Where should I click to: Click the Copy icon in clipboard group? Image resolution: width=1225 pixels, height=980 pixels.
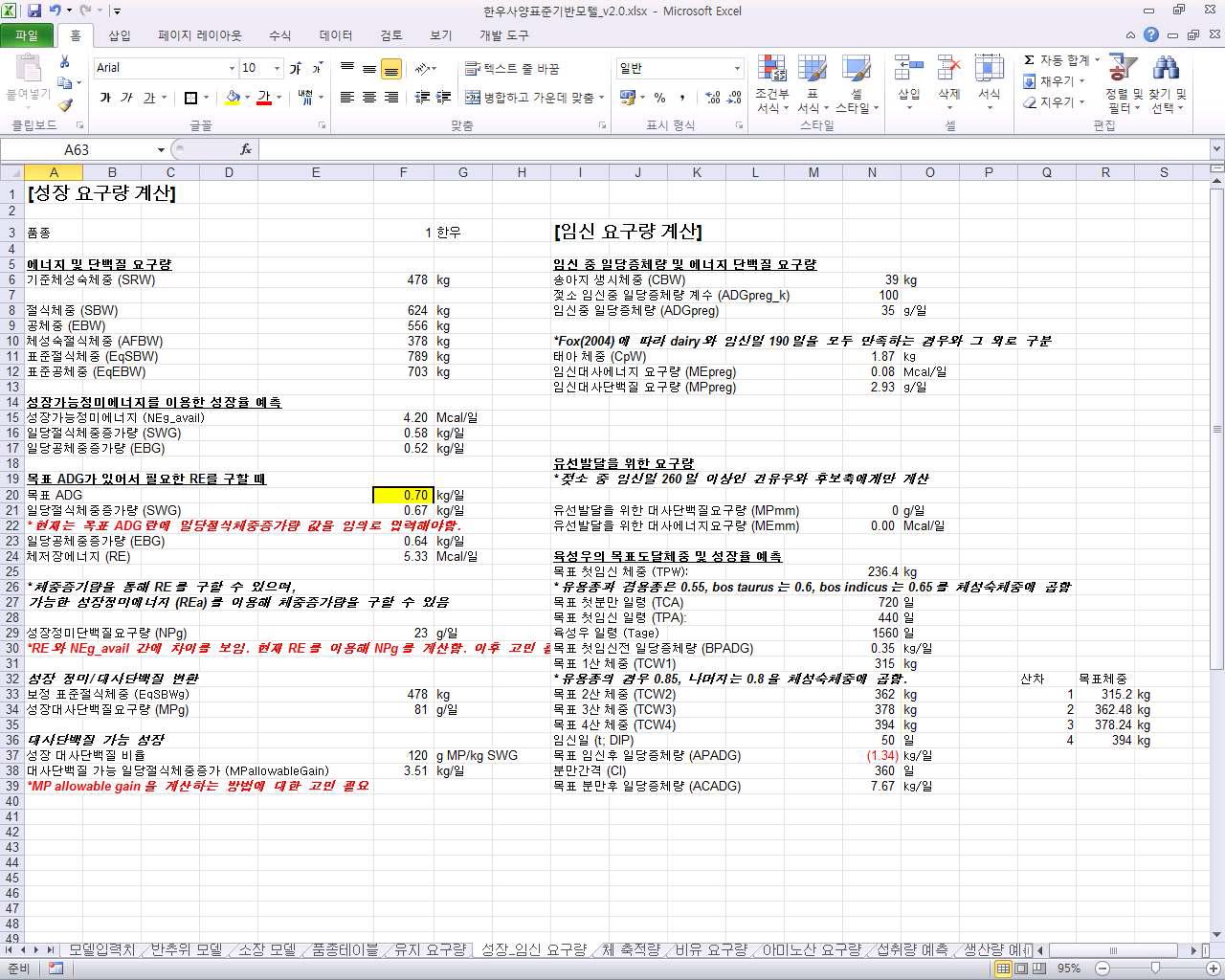click(65, 83)
